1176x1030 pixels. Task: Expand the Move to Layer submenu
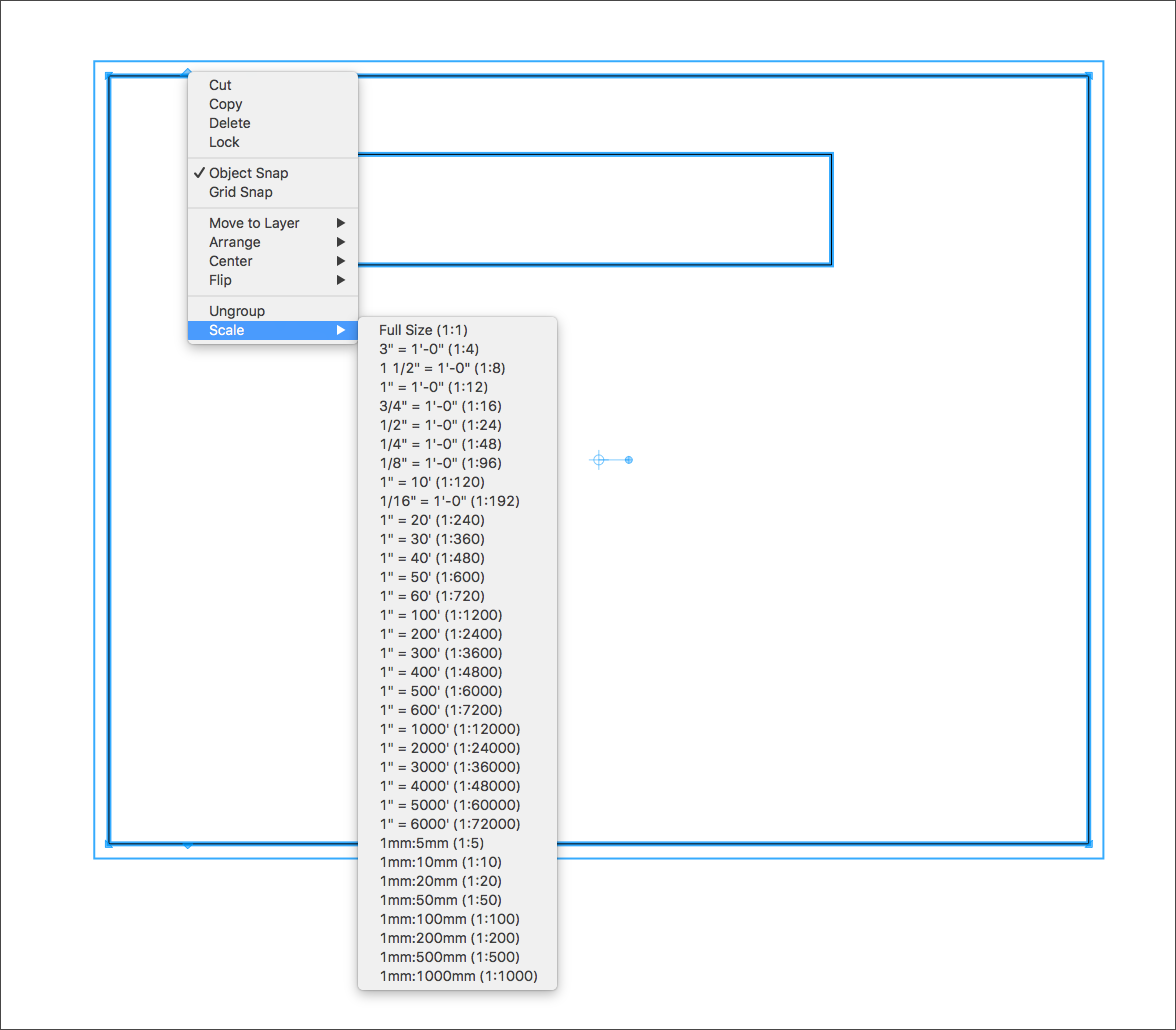253,223
